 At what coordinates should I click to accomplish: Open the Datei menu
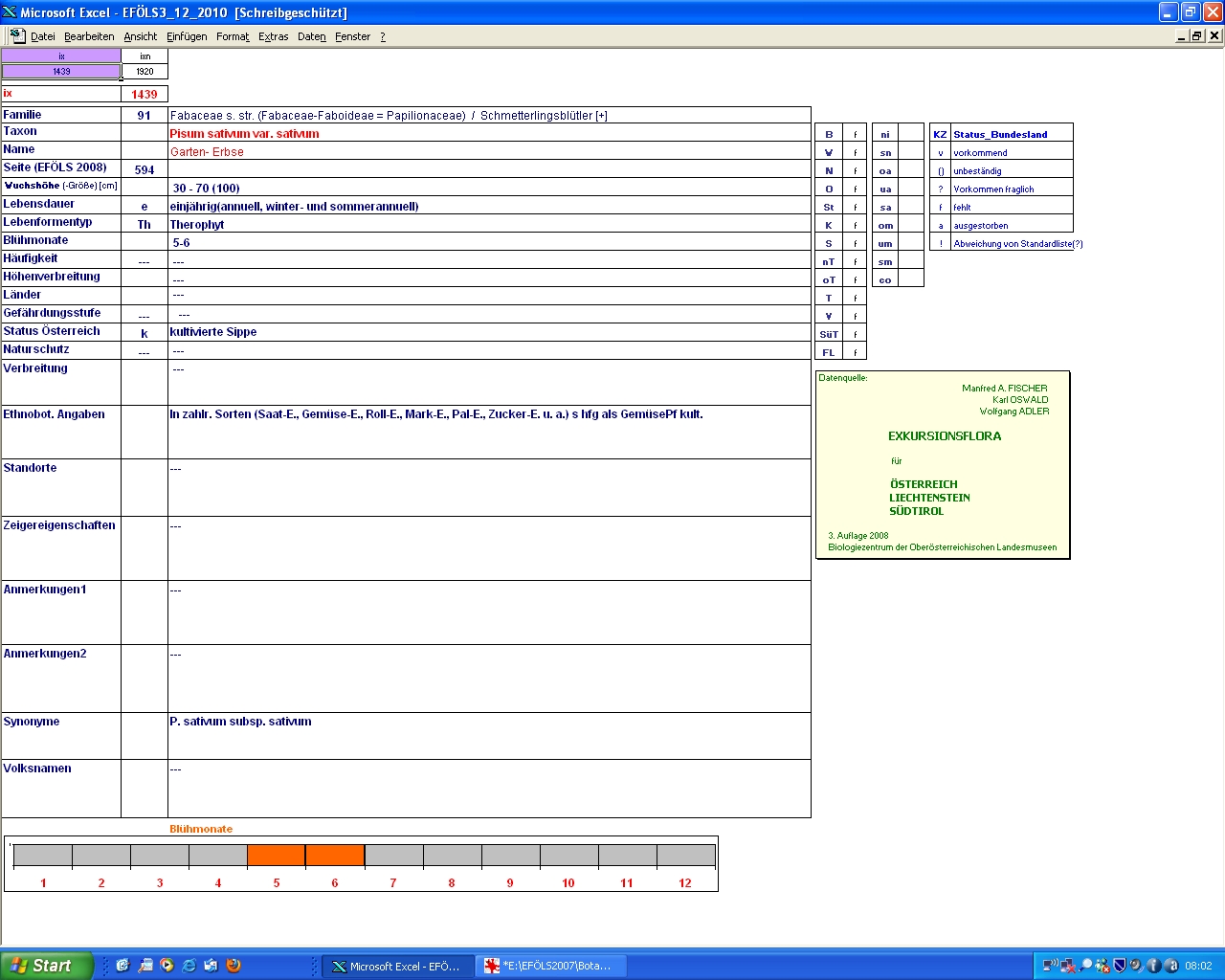pos(42,36)
